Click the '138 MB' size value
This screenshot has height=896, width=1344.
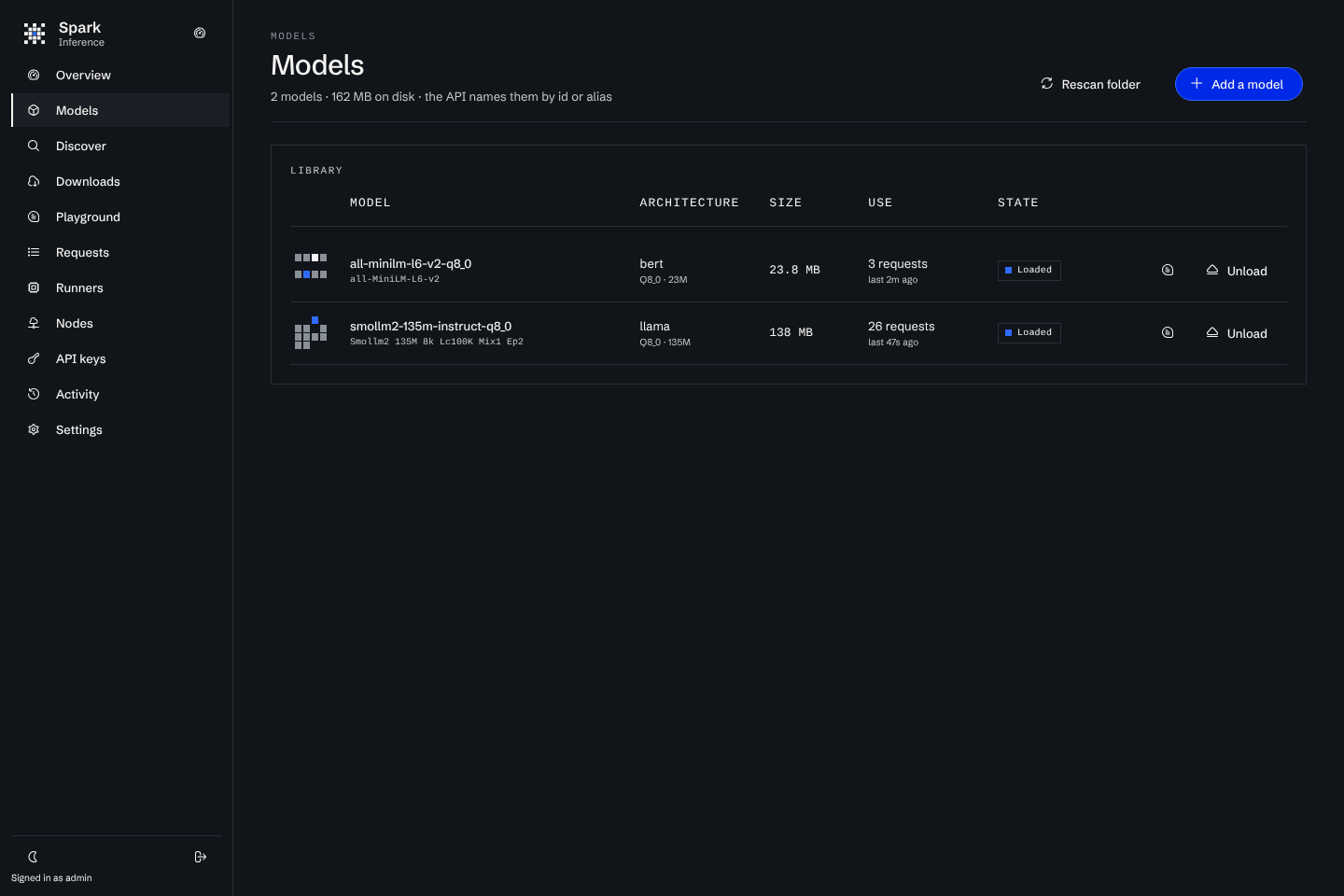click(791, 332)
